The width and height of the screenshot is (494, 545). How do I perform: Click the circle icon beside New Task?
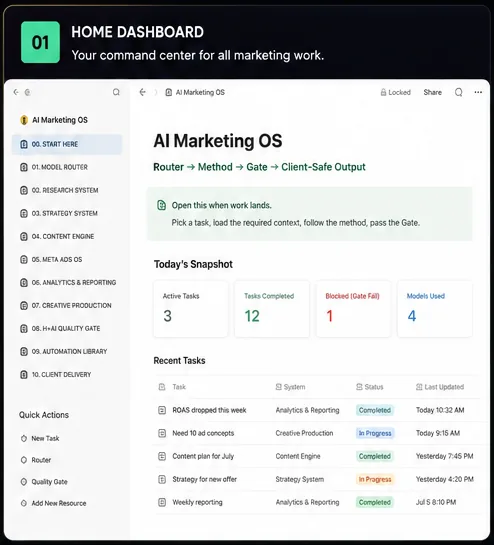[24, 438]
